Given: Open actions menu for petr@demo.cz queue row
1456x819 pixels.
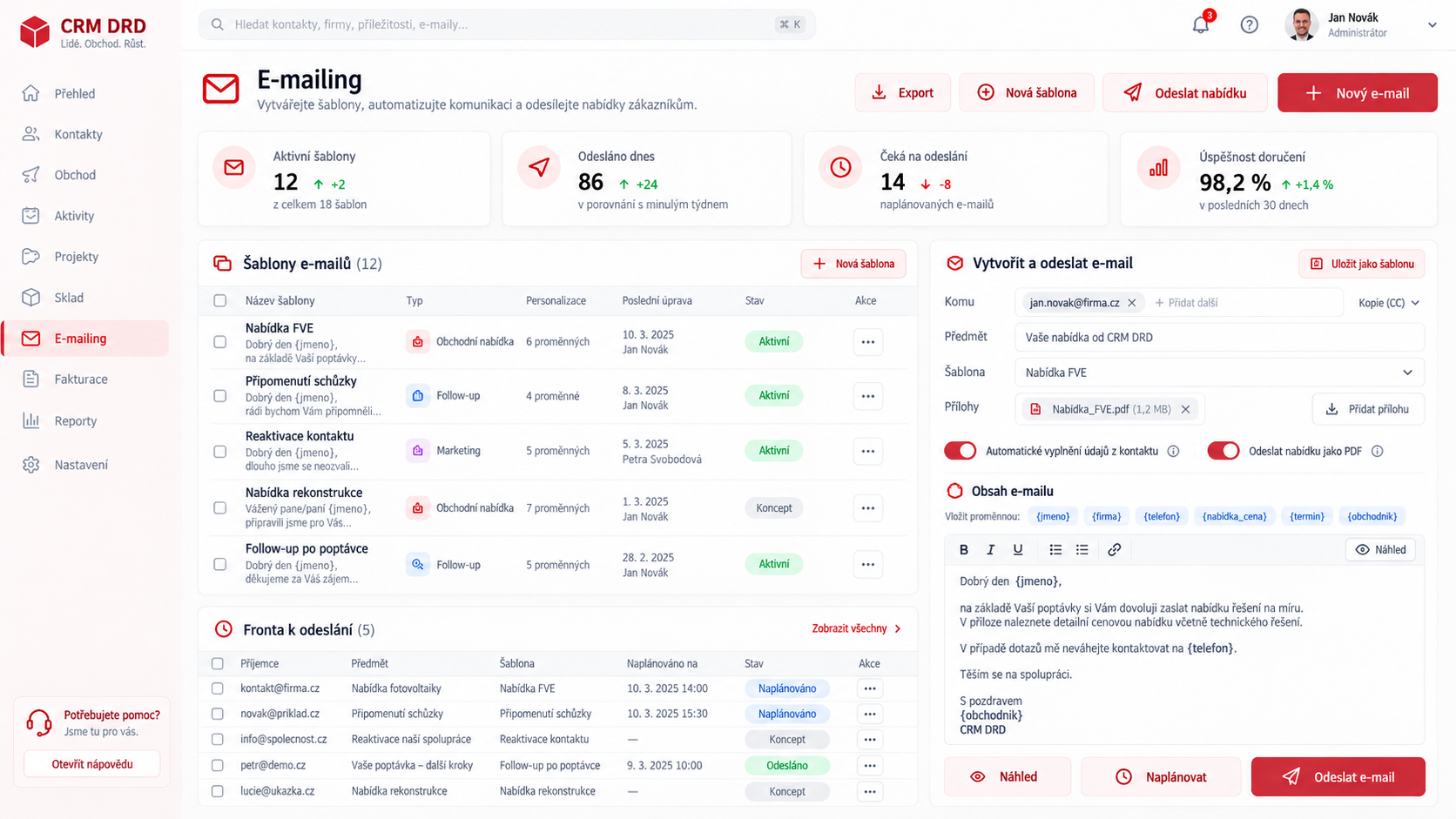Looking at the screenshot, I should [870, 765].
